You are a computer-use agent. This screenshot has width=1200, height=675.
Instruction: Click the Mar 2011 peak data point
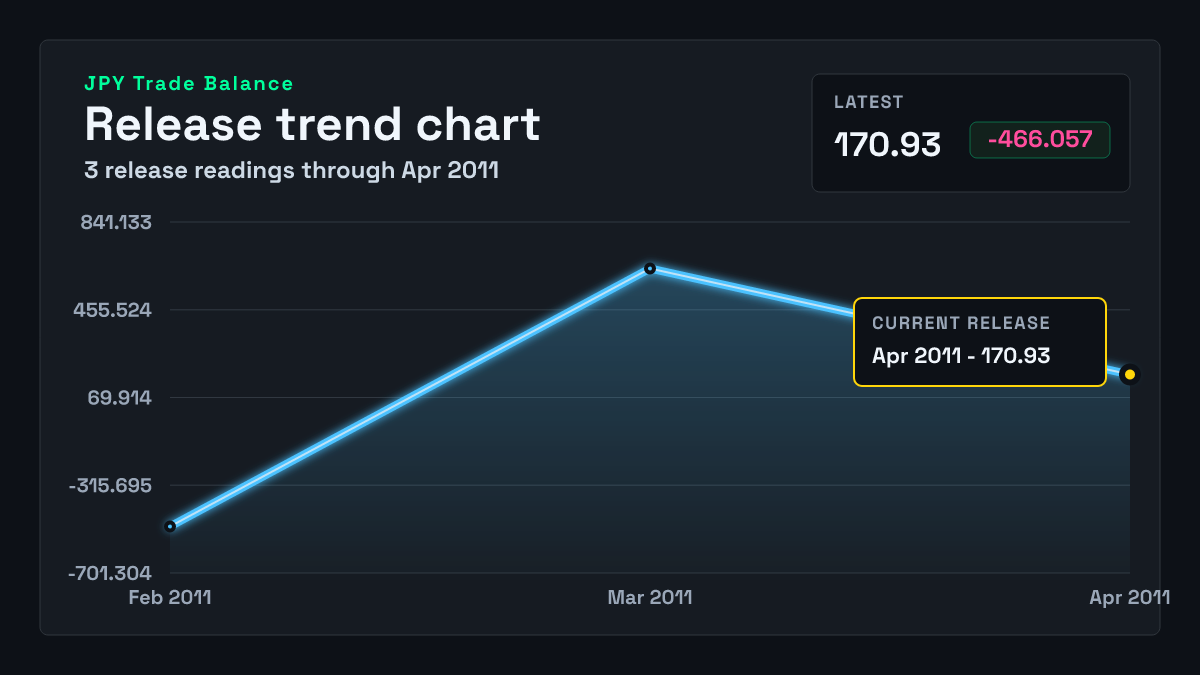[x=650, y=268]
